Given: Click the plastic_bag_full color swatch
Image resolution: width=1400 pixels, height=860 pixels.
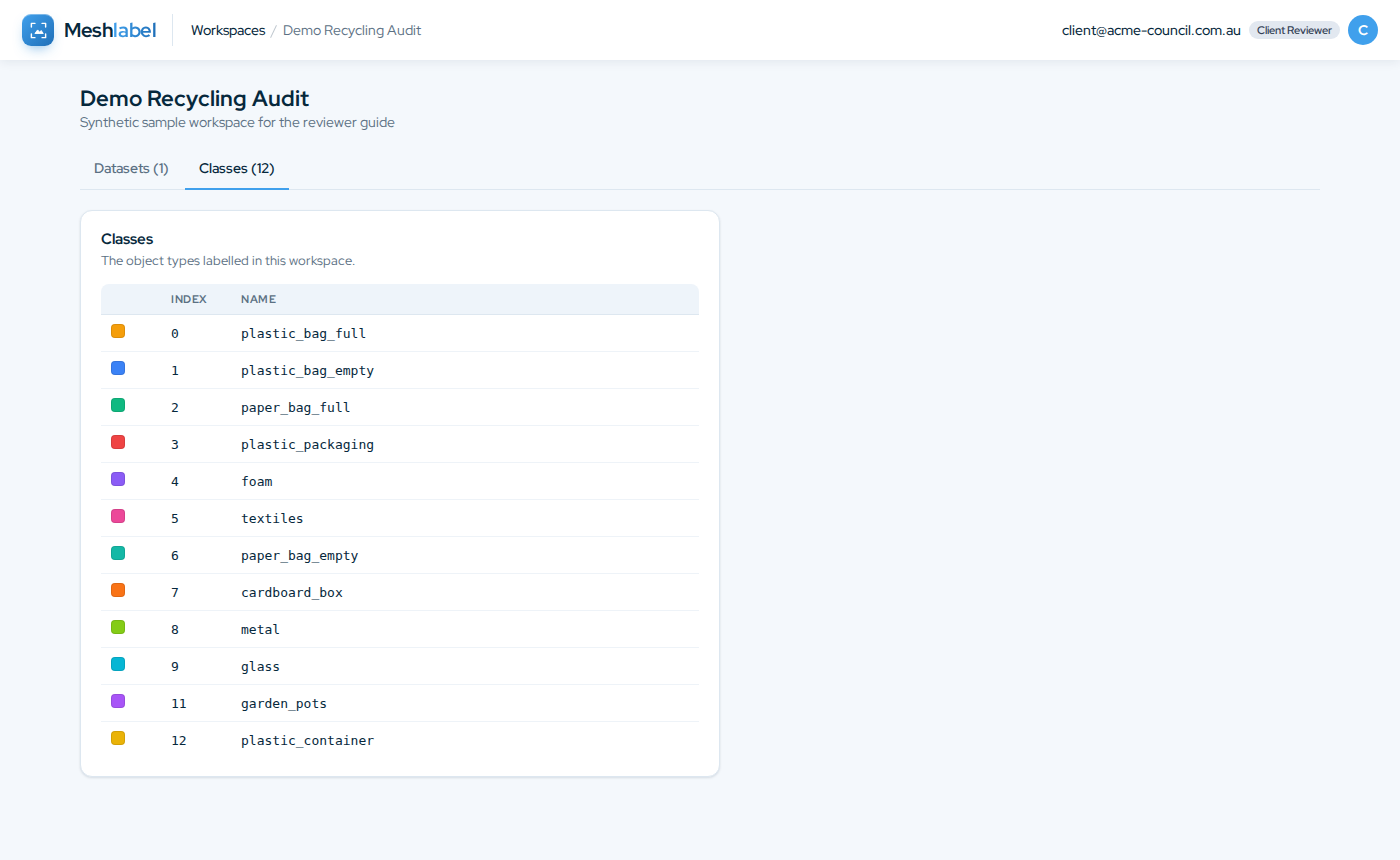Looking at the screenshot, I should 118,331.
